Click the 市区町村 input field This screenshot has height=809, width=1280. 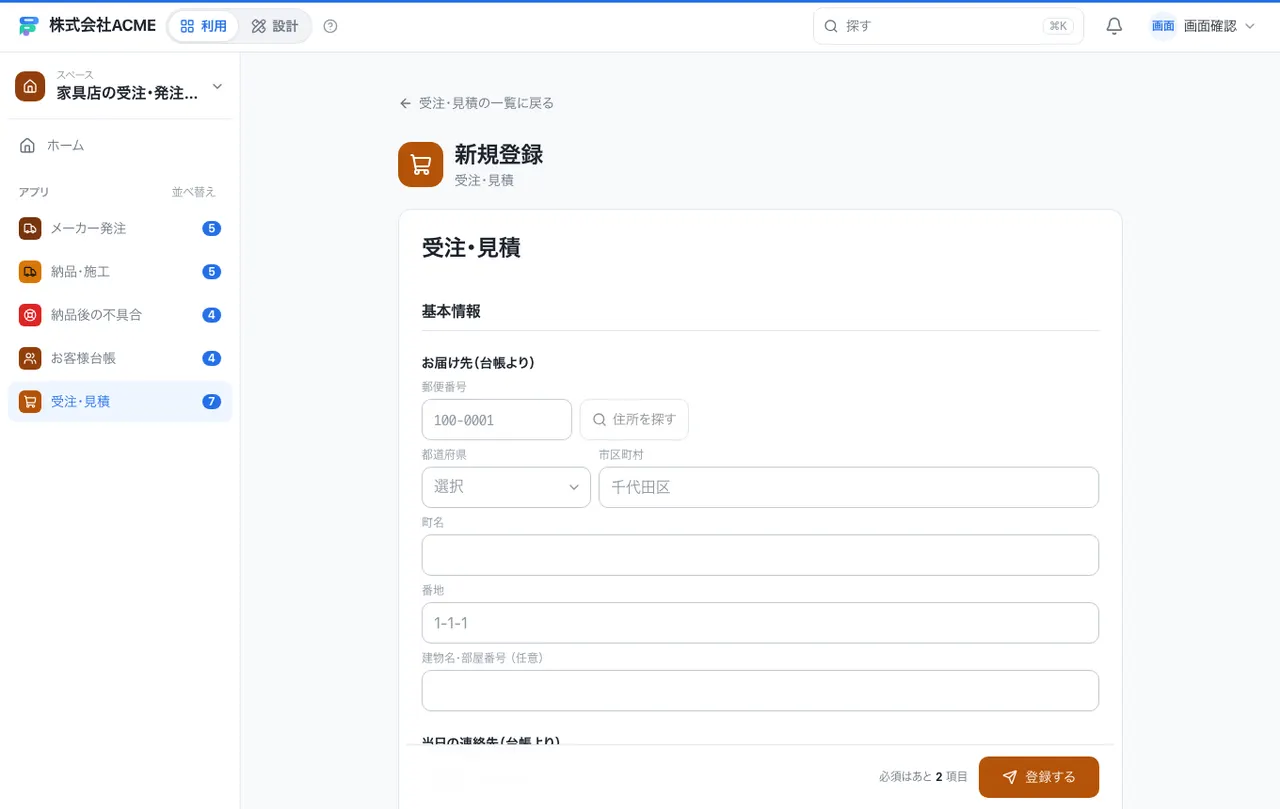coord(849,487)
